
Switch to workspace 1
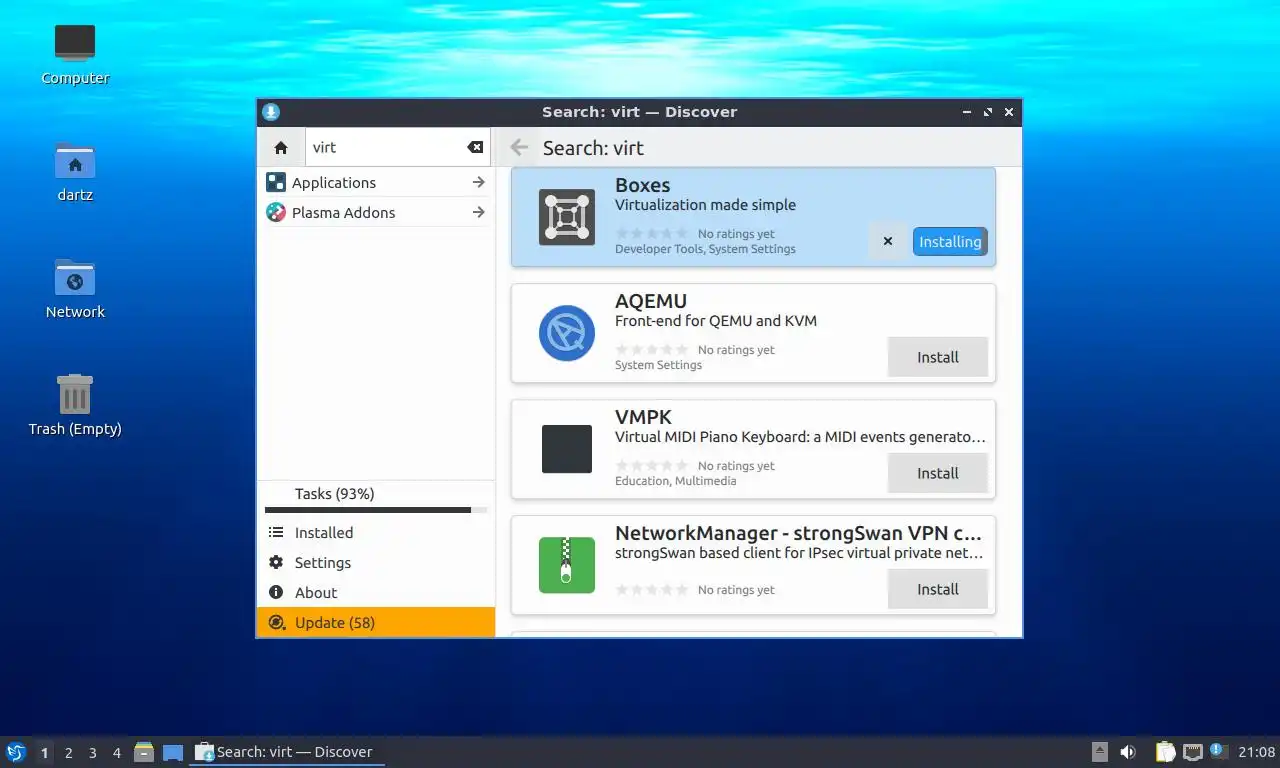click(x=44, y=753)
